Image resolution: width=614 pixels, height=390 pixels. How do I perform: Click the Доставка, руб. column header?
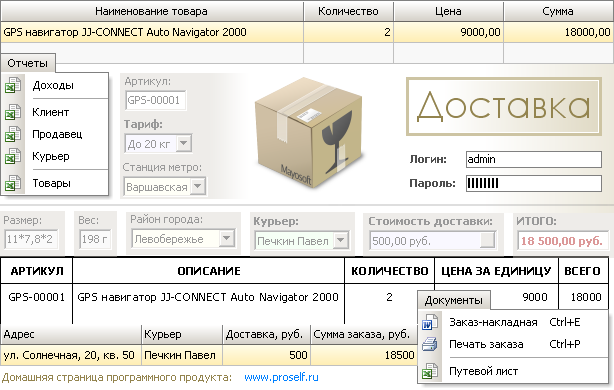click(266, 334)
